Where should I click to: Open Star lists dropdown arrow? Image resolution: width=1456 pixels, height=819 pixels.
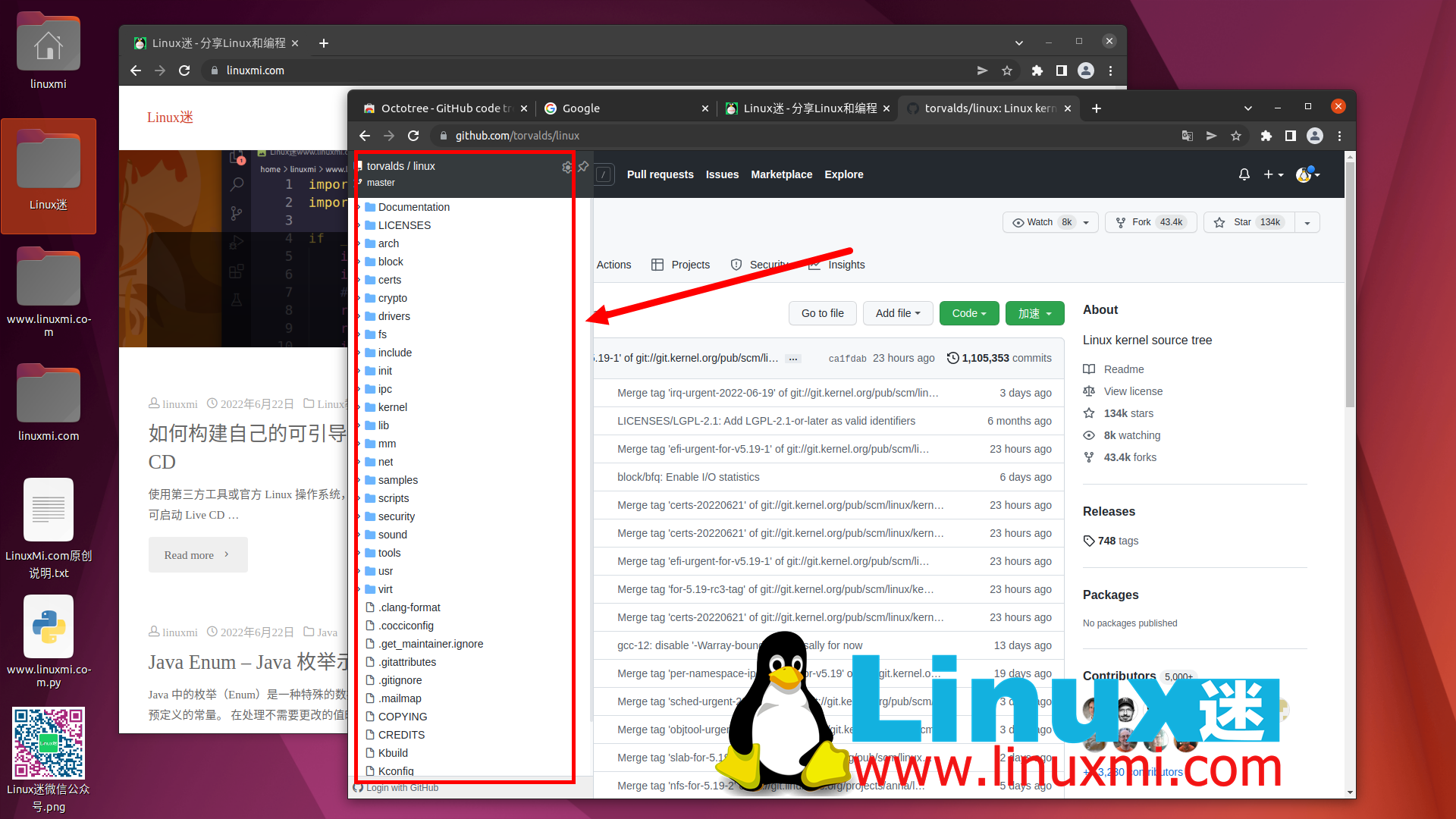1307,222
